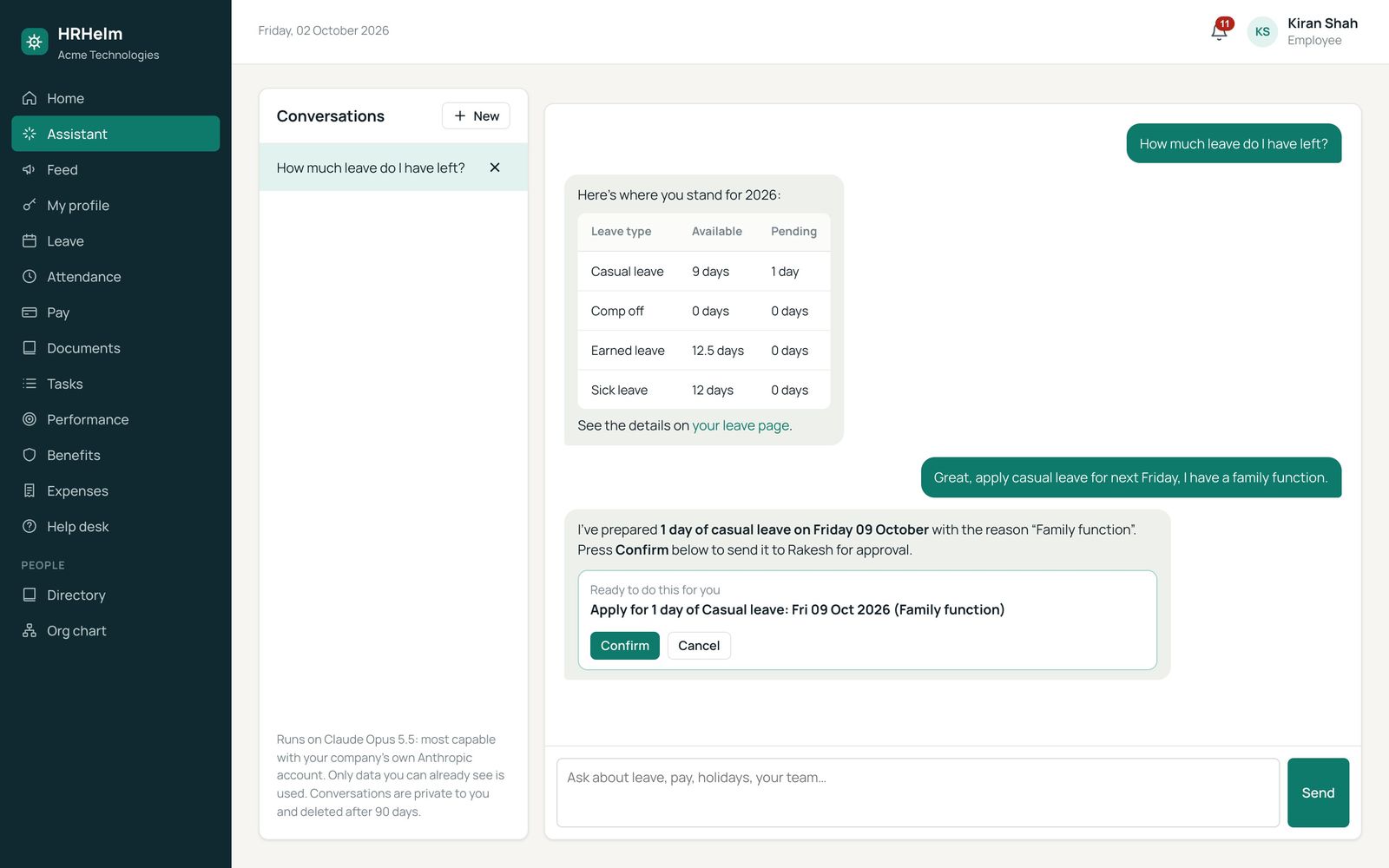Cancel the prepared leave request
Screen dimensions: 1389x868
[x=699, y=646]
